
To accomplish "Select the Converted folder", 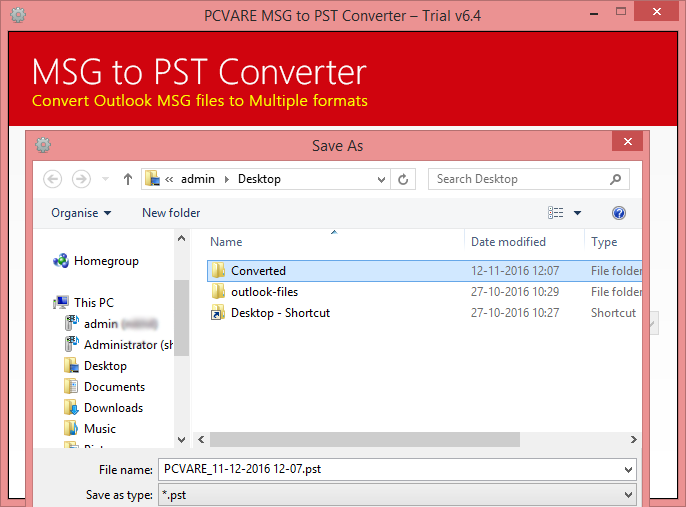I will click(x=424, y=271).
